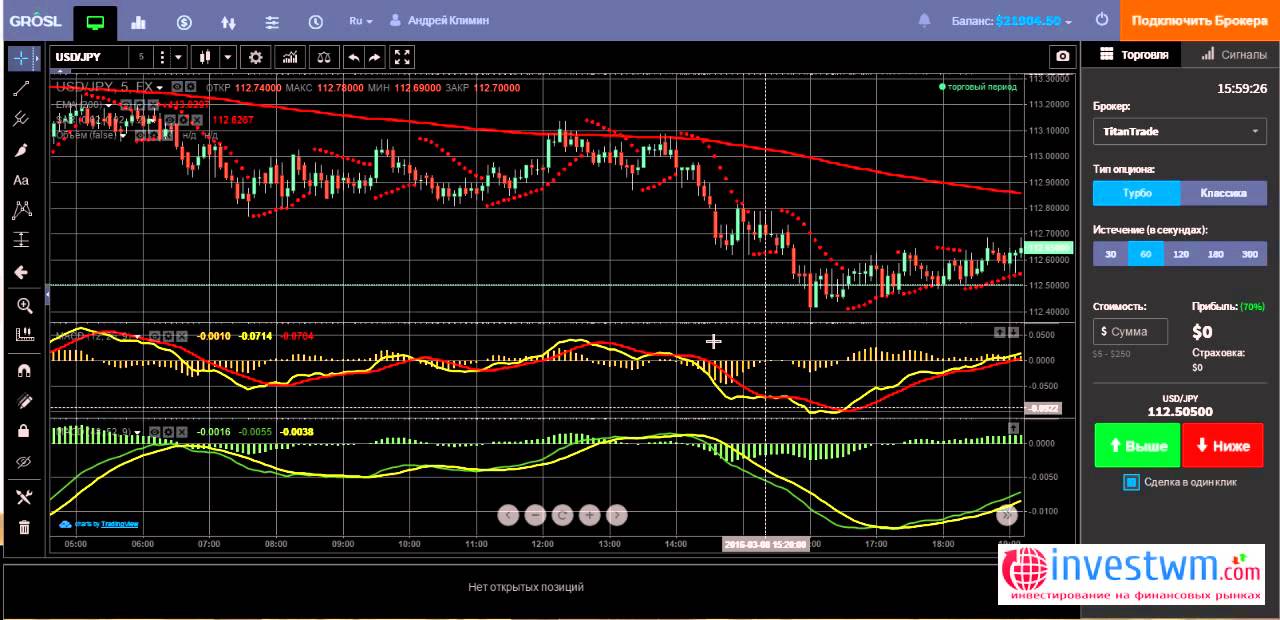Click the red Ниже button

(x=1223, y=445)
